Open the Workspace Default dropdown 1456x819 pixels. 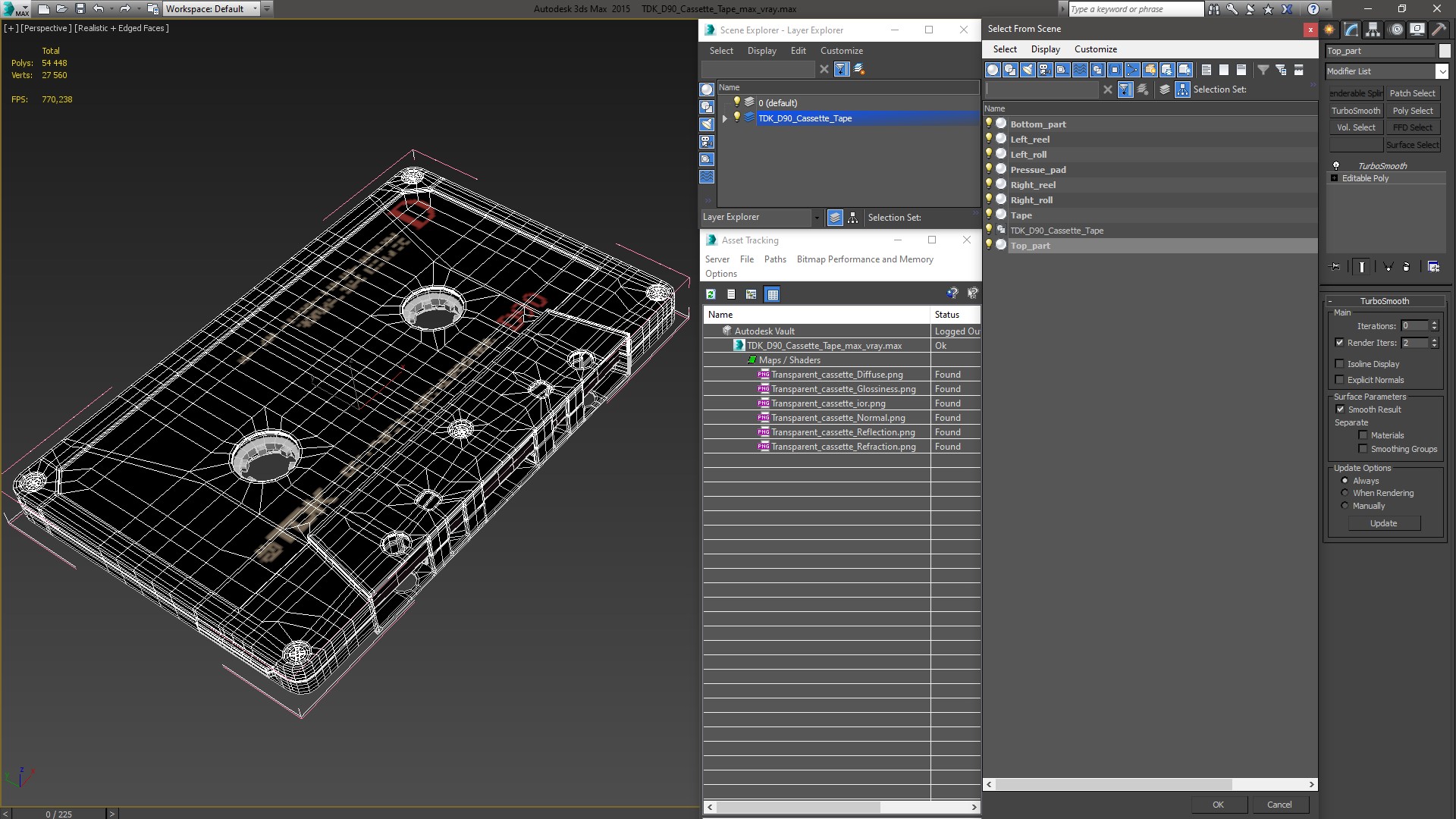pos(255,9)
